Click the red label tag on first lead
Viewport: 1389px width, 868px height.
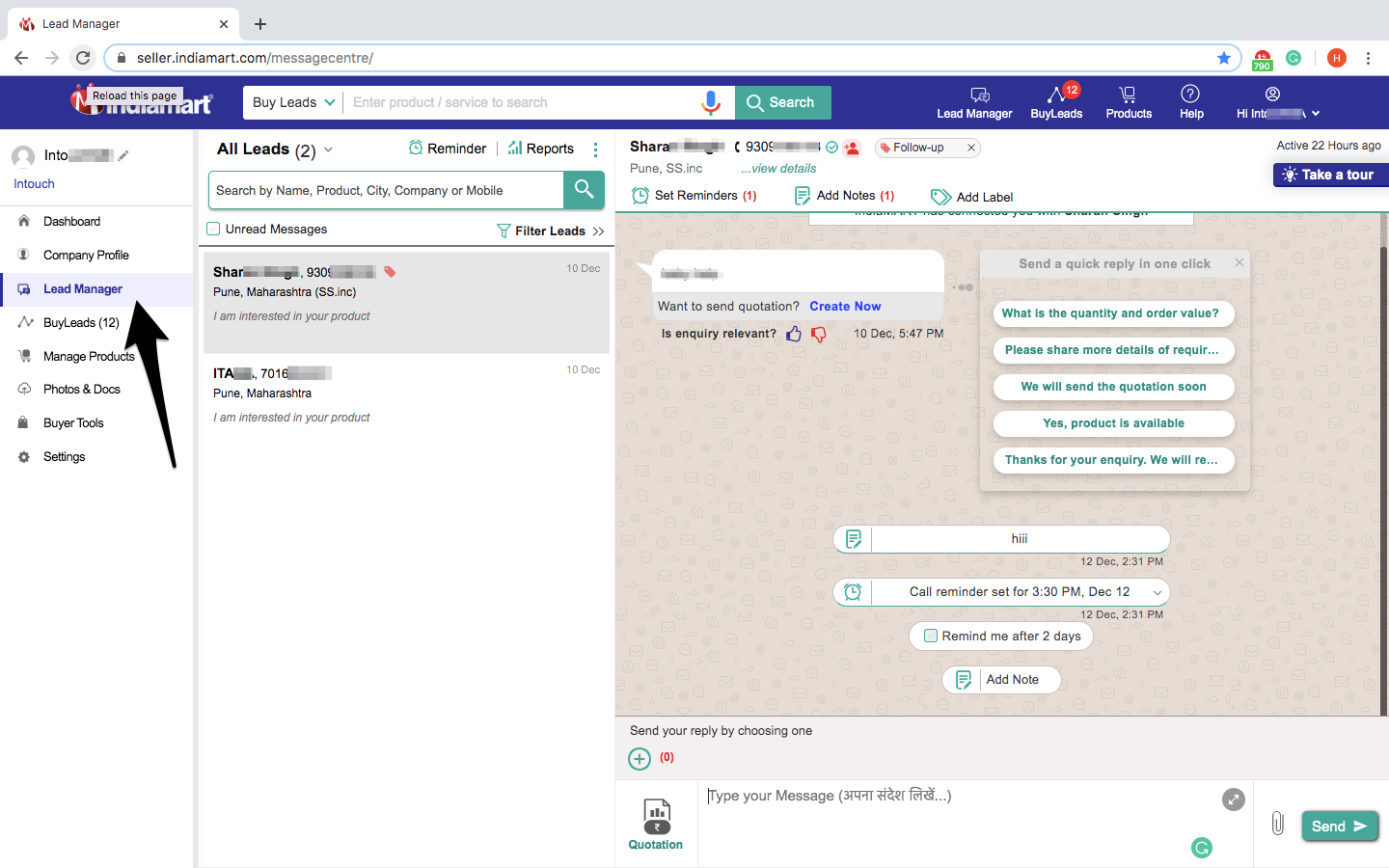390,272
